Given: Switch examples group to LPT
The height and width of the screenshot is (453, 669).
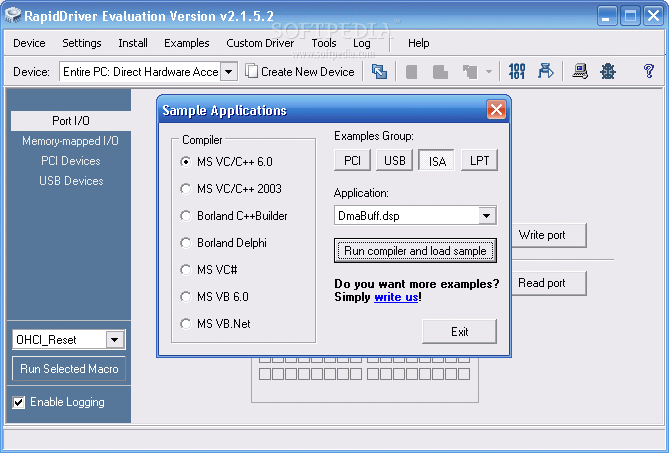Looking at the screenshot, I should click(479, 160).
